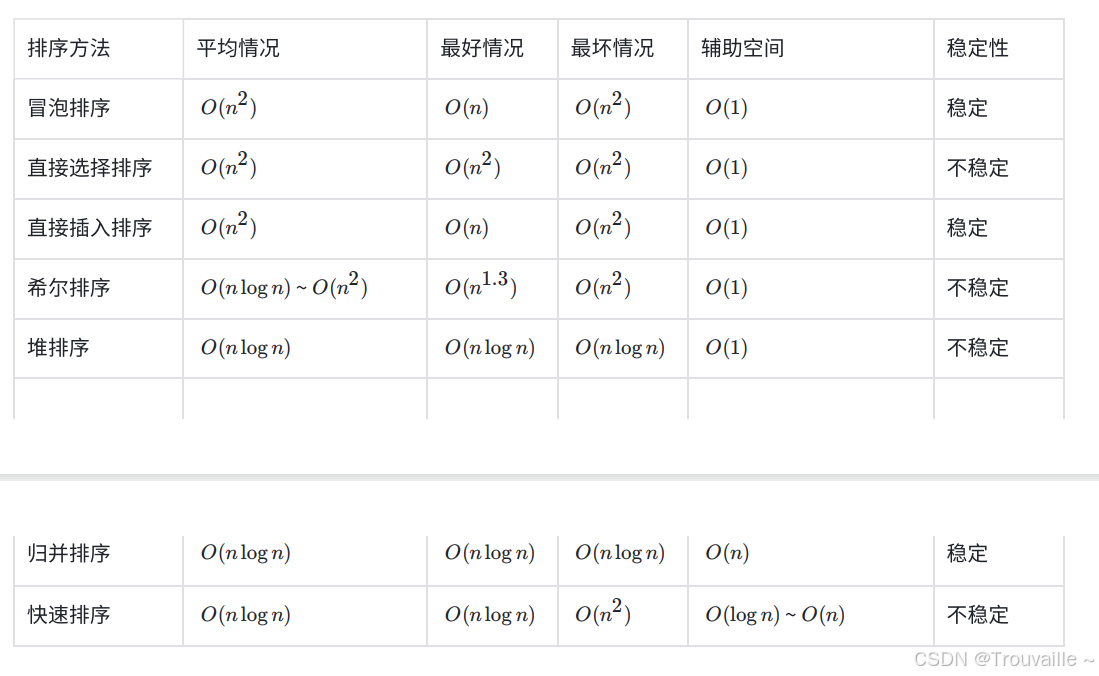Select the 快速排序 row label
The width and height of the screenshot is (1099, 676).
click(69, 615)
